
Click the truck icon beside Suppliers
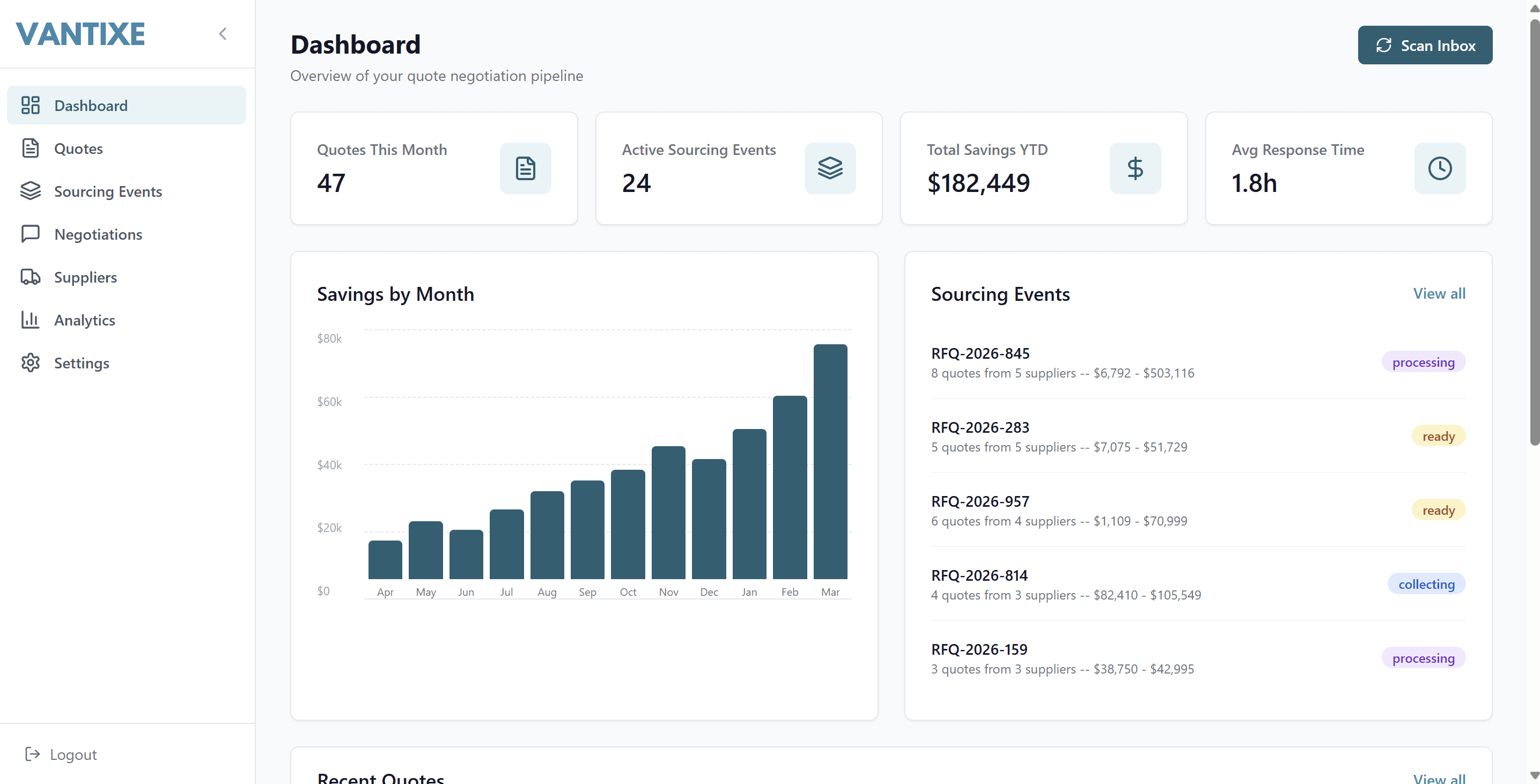click(30, 277)
